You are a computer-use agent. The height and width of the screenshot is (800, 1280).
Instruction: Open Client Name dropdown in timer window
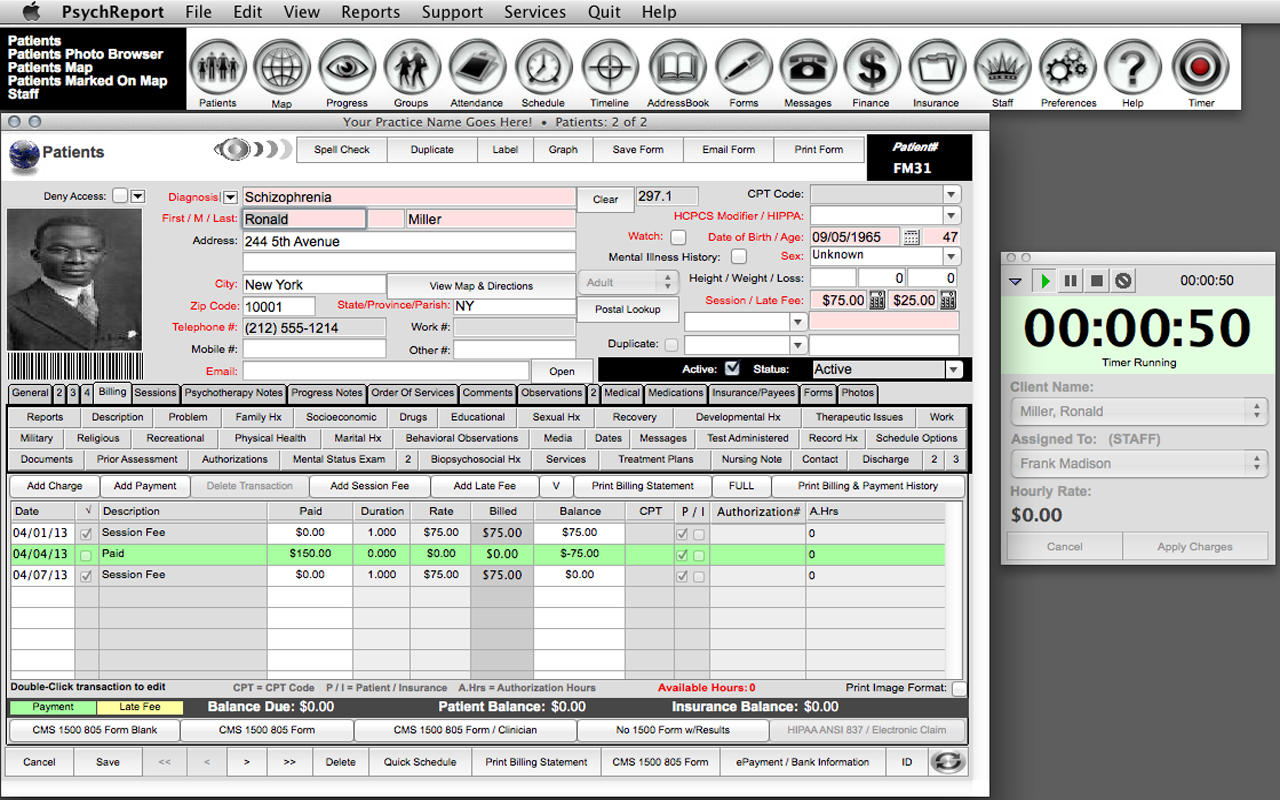[x=1138, y=411]
